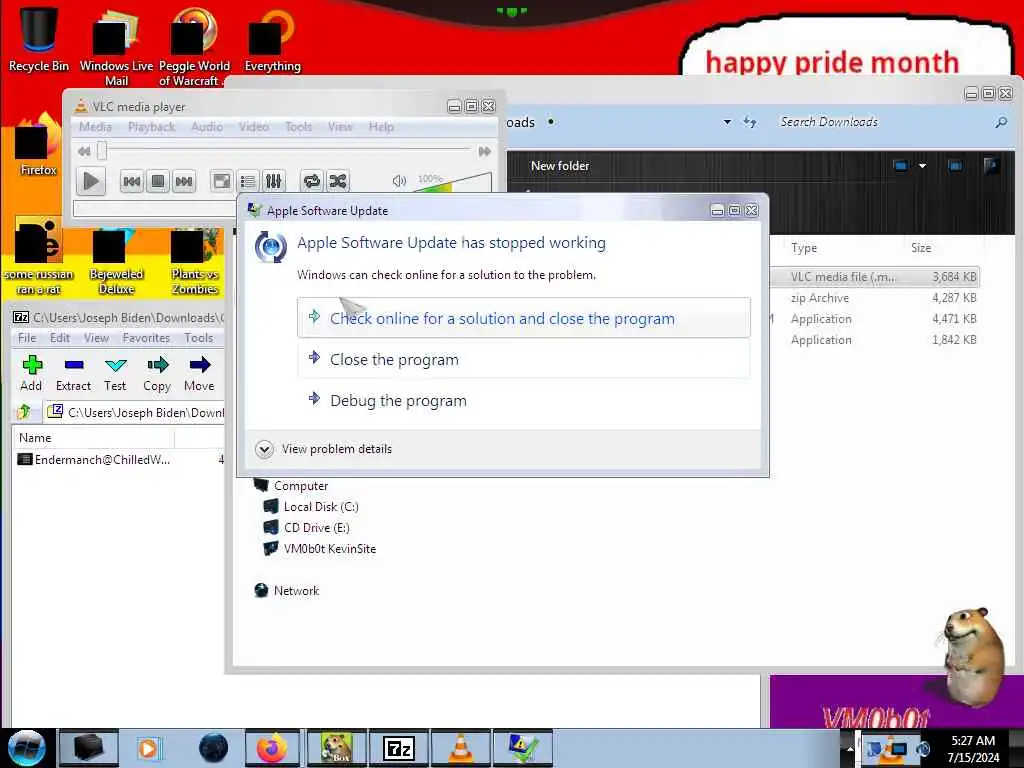Click VLC next track button

(184, 181)
